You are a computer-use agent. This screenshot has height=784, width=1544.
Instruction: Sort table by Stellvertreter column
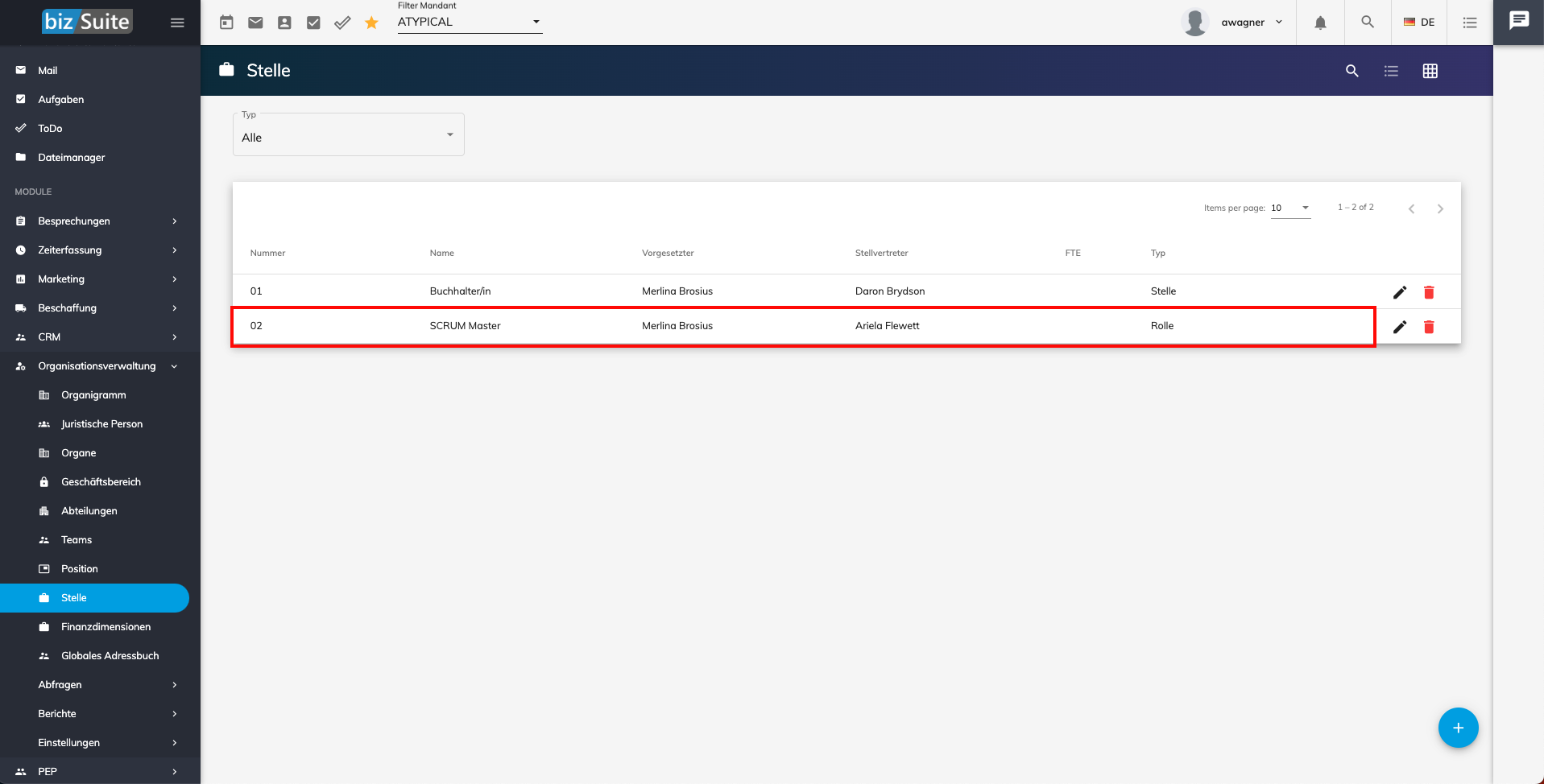(x=881, y=253)
